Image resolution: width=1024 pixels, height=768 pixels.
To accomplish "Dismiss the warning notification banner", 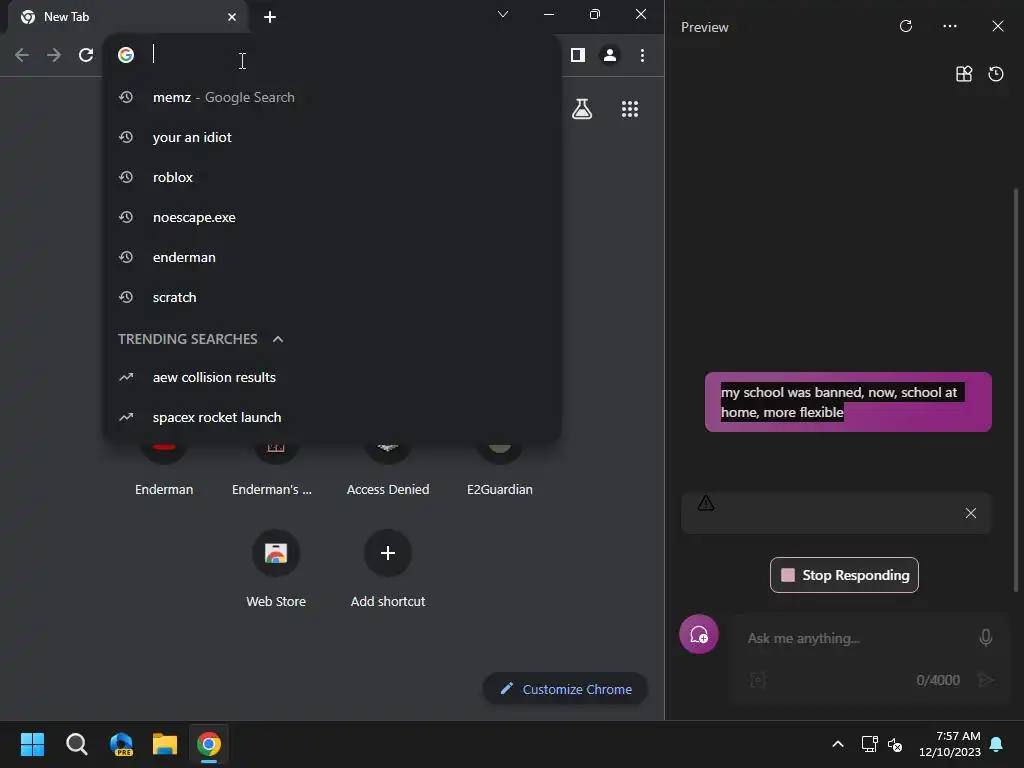I will pyautogui.click(x=970, y=513).
